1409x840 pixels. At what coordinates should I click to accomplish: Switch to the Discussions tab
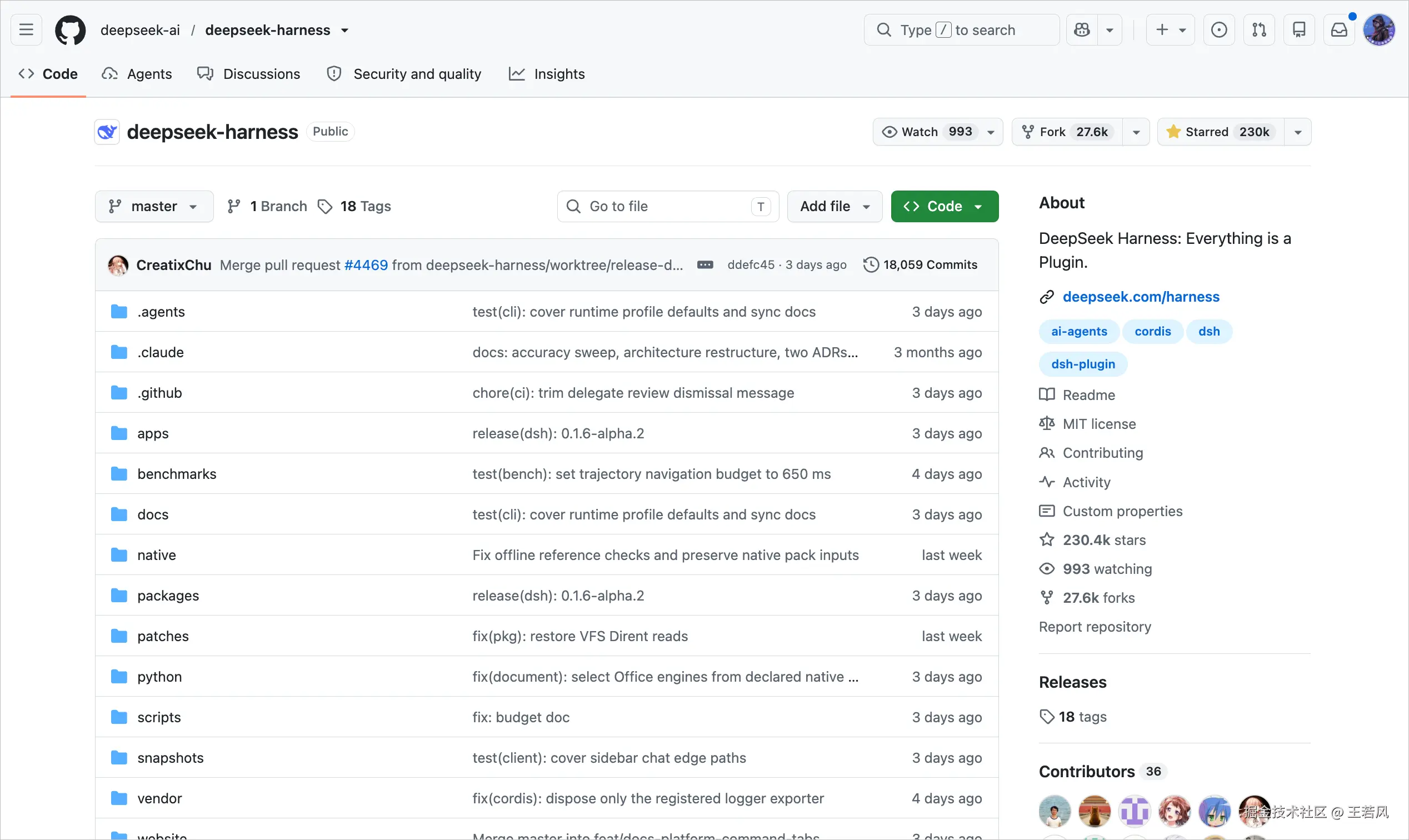coord(248,74)
